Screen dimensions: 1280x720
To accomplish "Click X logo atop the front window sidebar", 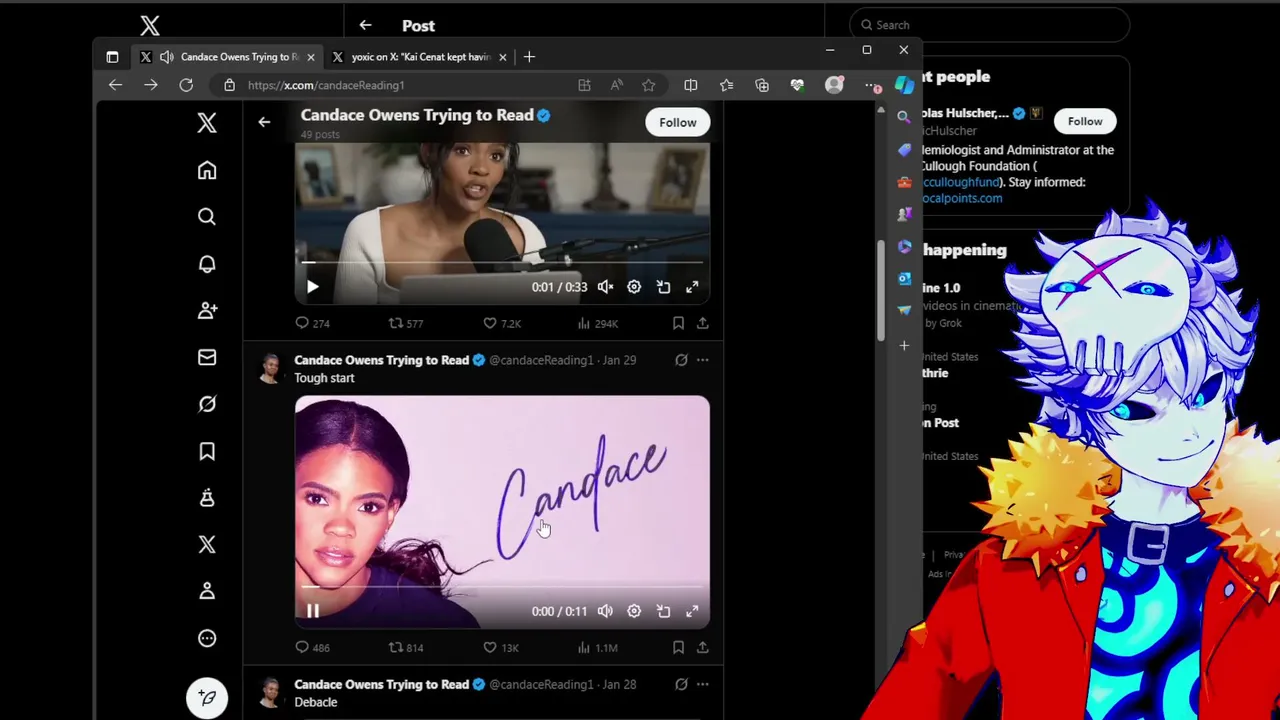I will coord(207,123).
